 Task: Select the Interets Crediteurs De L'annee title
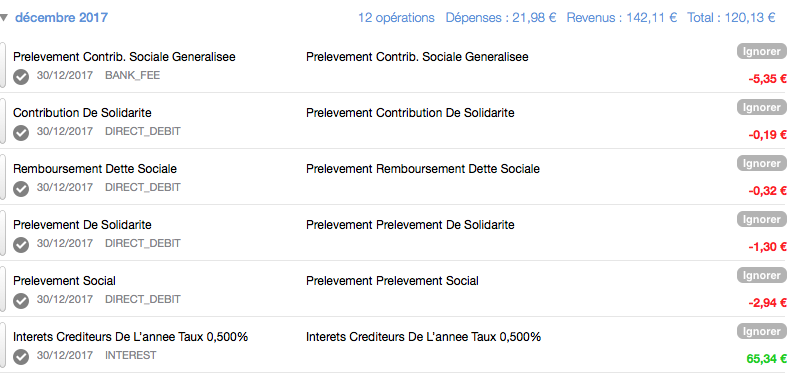[131, 337]
